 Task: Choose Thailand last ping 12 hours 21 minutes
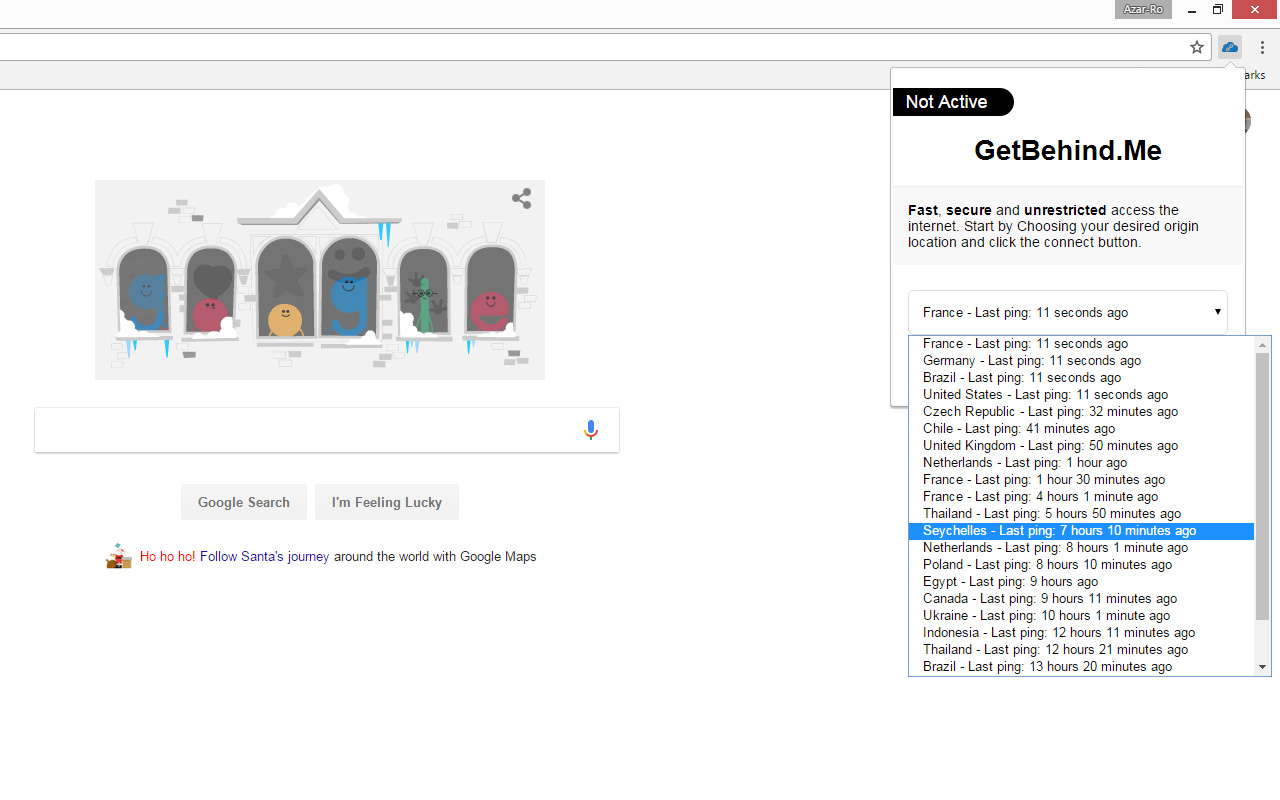pyautogui.click(x=1081, y=649)
